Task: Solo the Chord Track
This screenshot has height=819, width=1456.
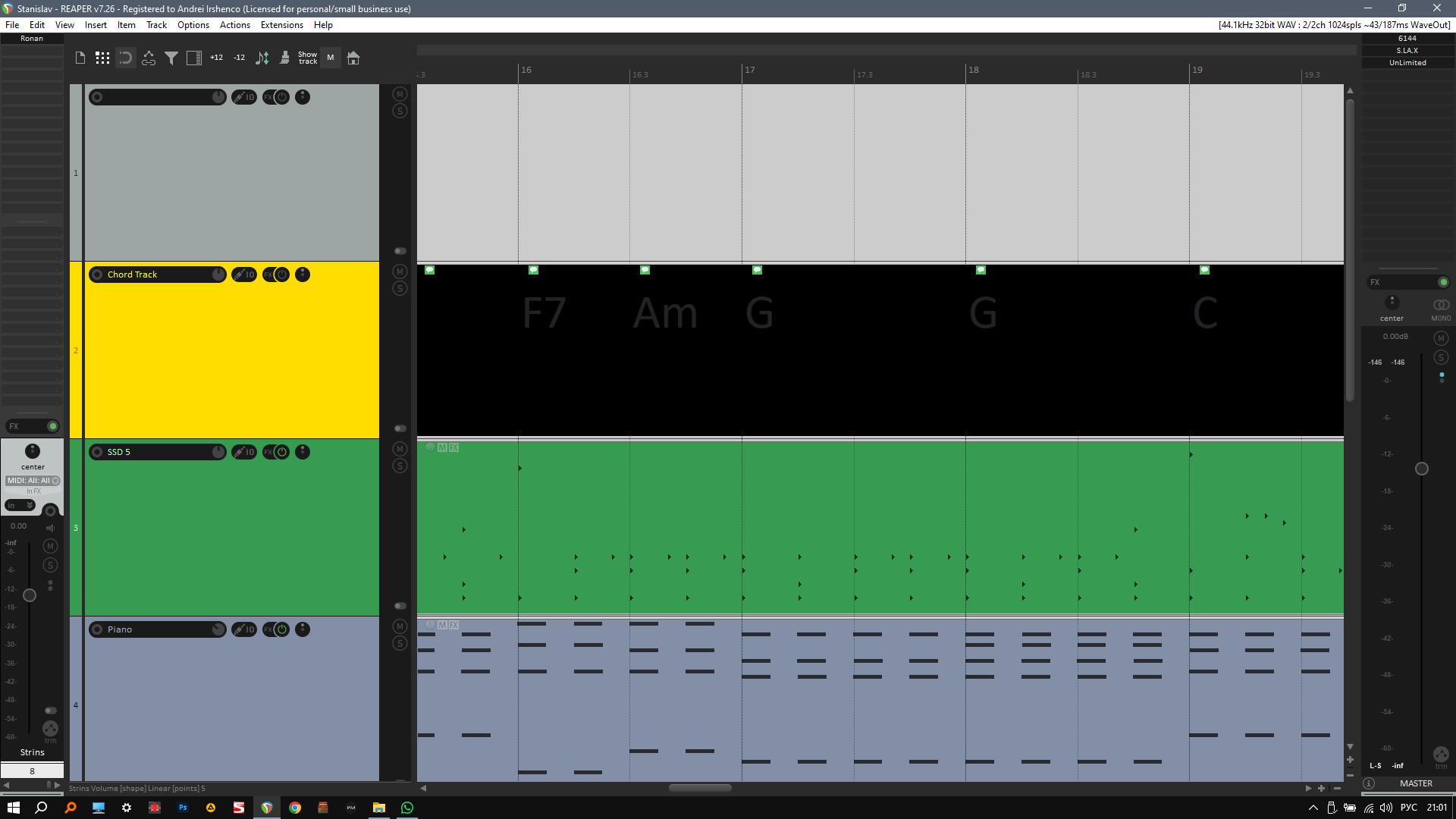Action: click(x=400, y=288)
